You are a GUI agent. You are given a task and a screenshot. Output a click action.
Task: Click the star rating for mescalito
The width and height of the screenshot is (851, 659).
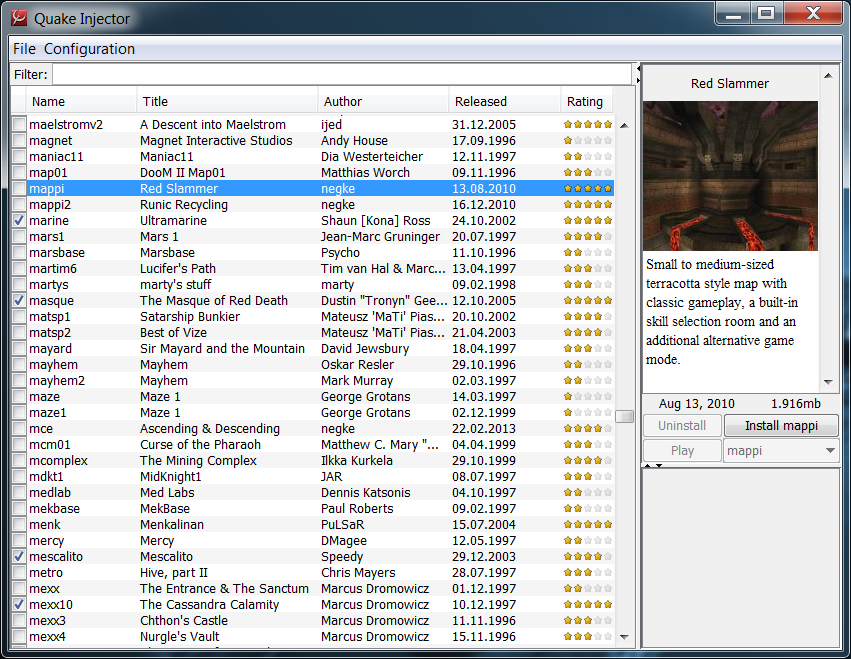pos(588,556)
